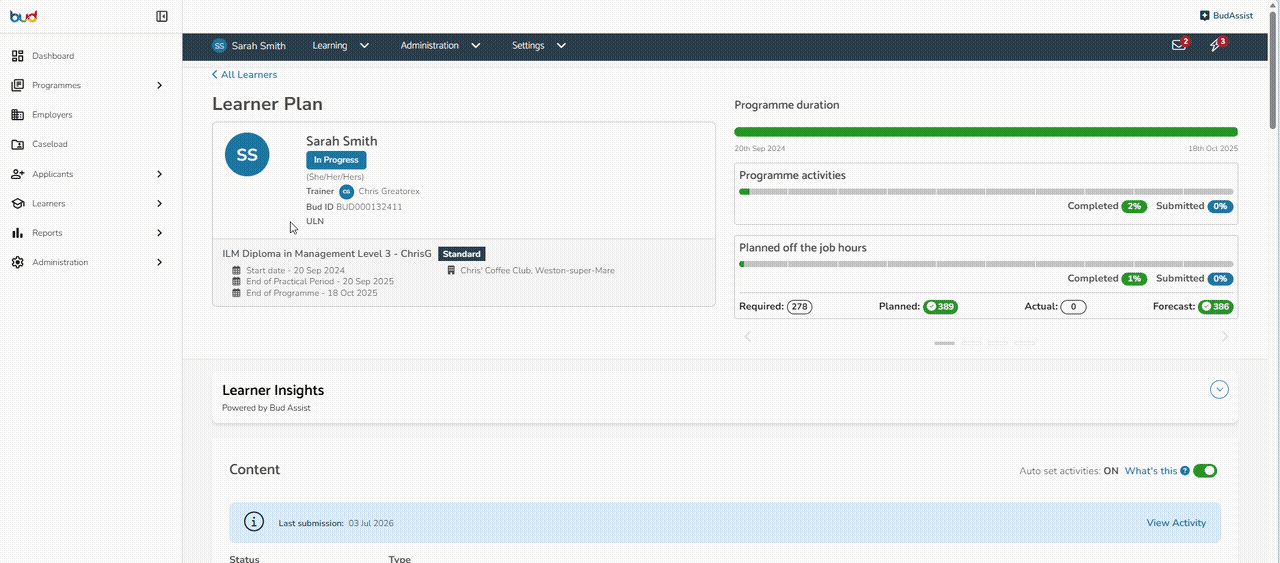Viewport: 1280px width, 563px height.
Task: Click the Reports bar chart icon
Action: (x=18, y=233)
